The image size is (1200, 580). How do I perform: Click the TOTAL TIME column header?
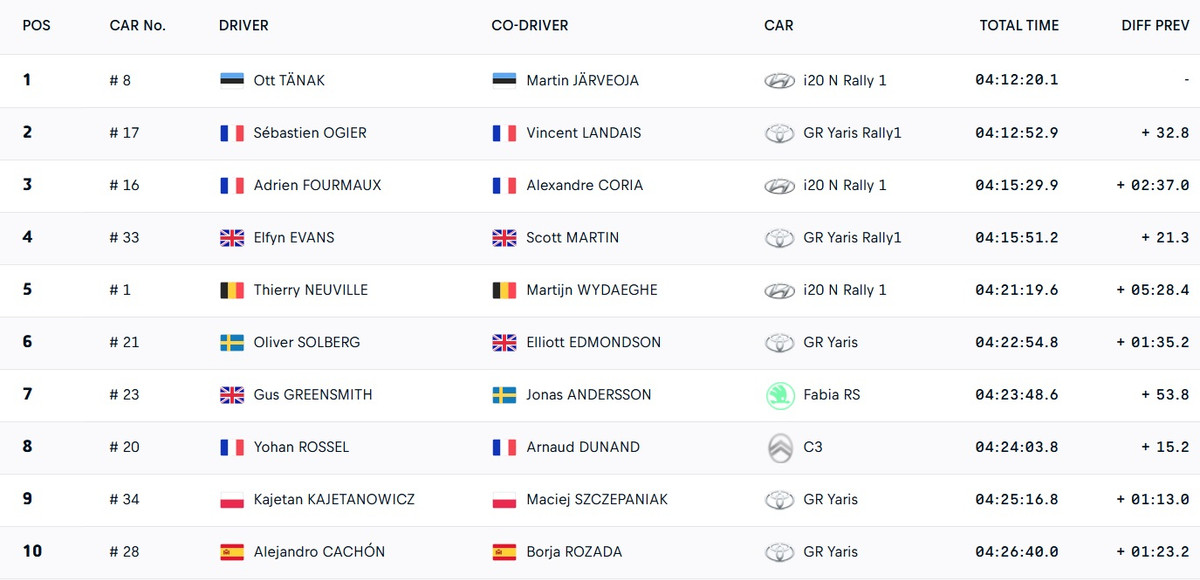(1019, 26)
